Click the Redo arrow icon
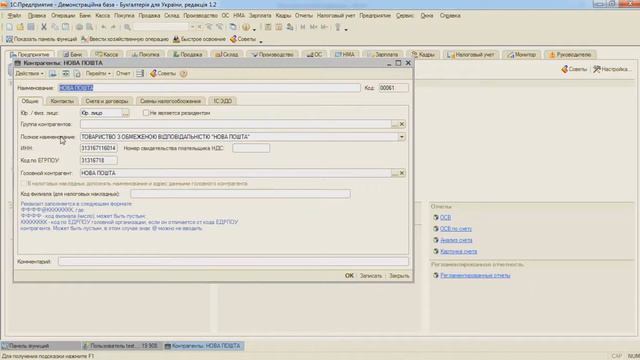The image size is (640, 360). [113, 27]
